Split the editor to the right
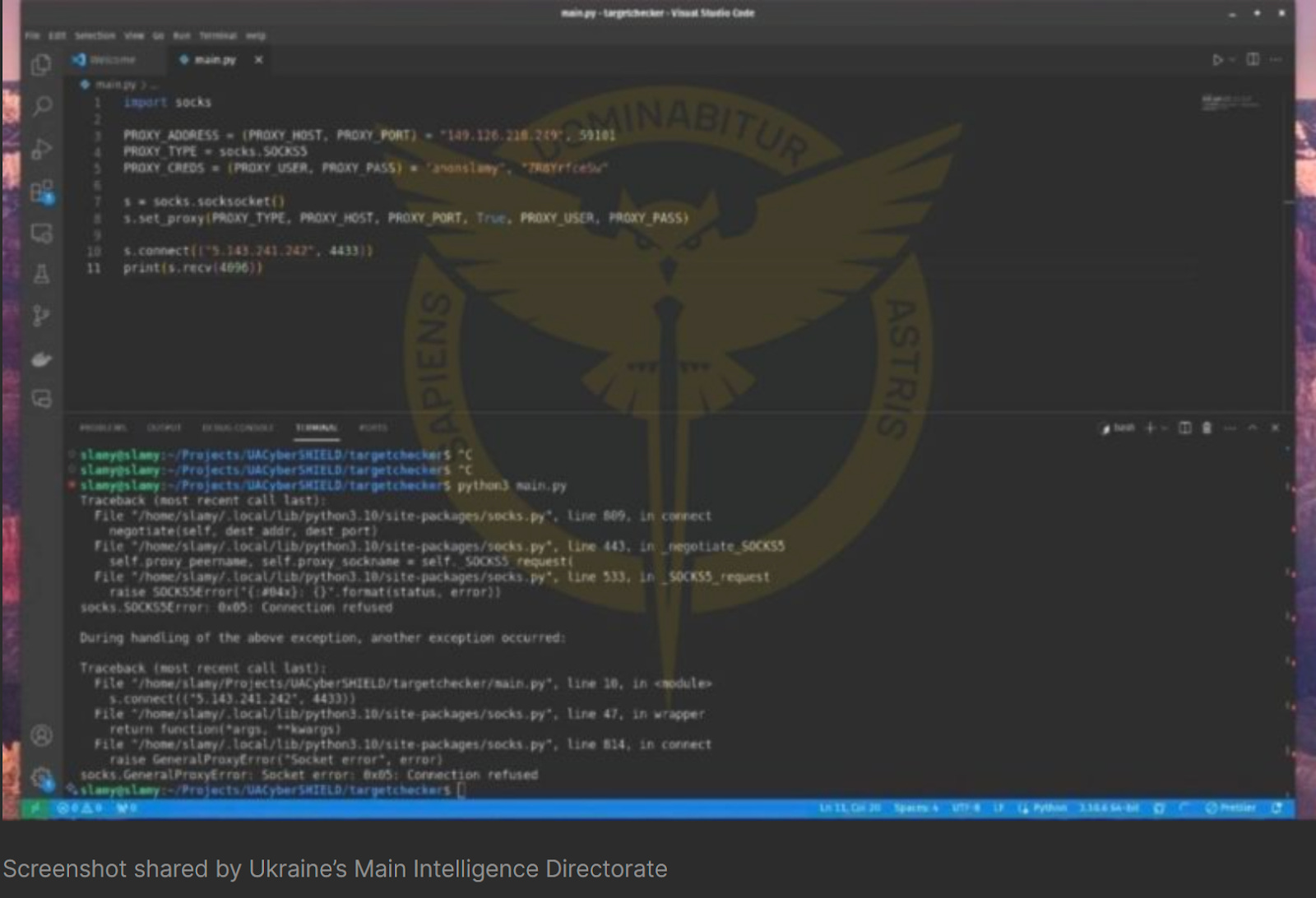Image resolution: width=1316 pixels, height=898 pixels. (1253, 59)
